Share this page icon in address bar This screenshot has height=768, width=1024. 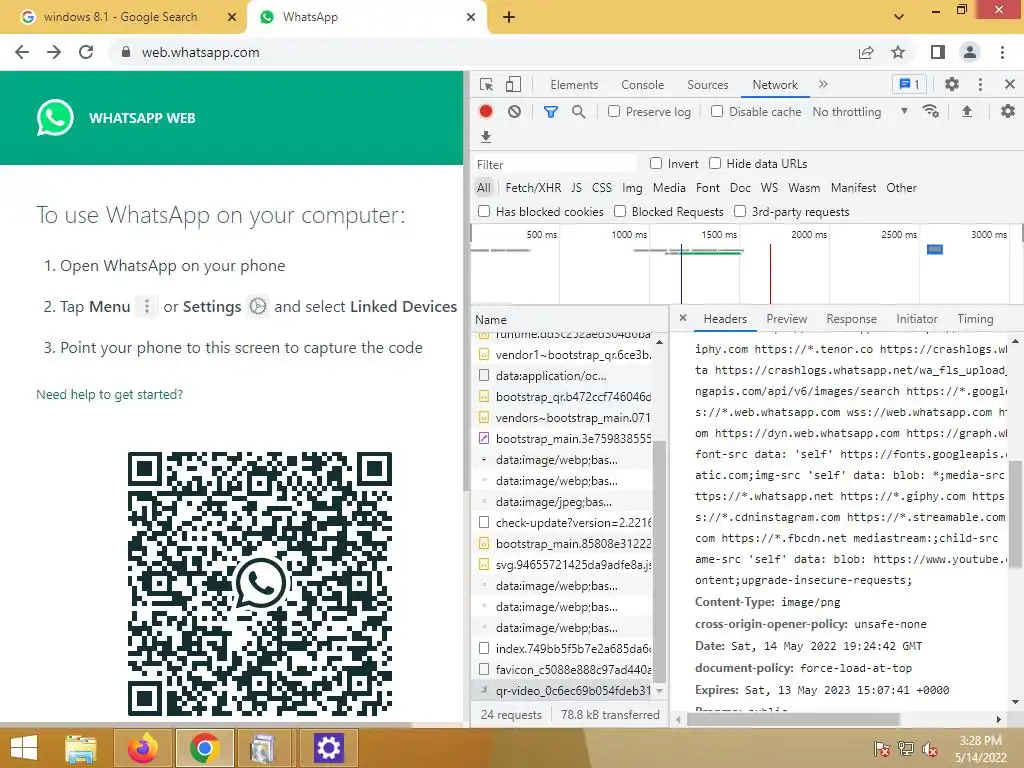coord(866,52)
